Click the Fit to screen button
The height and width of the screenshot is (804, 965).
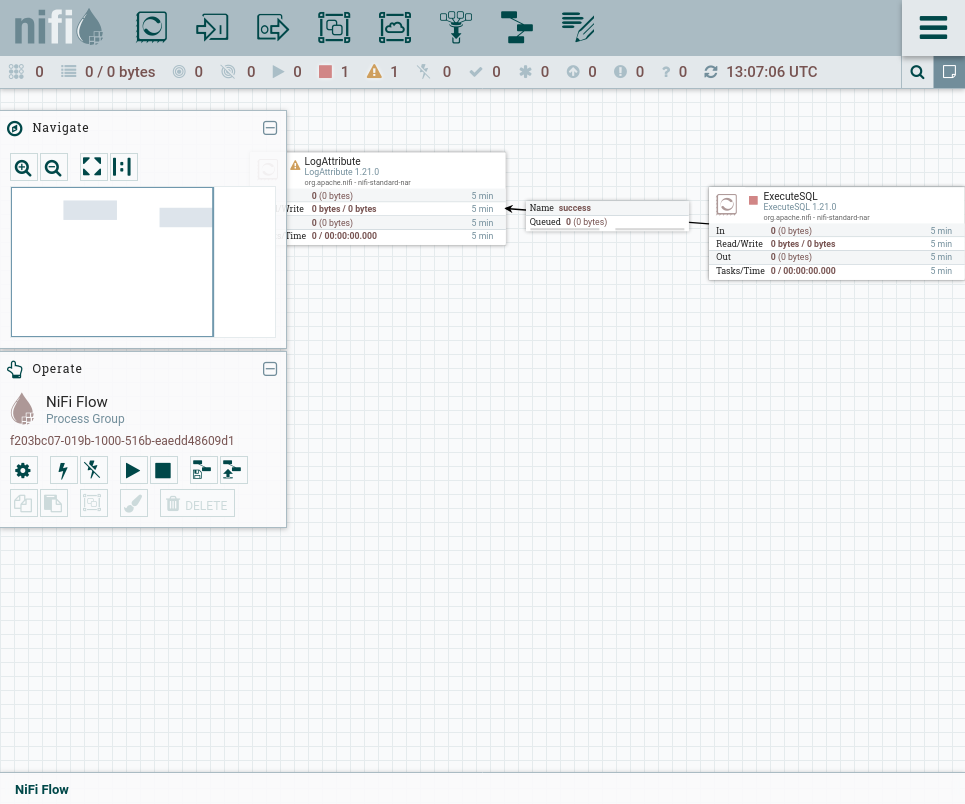pos(92,167)
